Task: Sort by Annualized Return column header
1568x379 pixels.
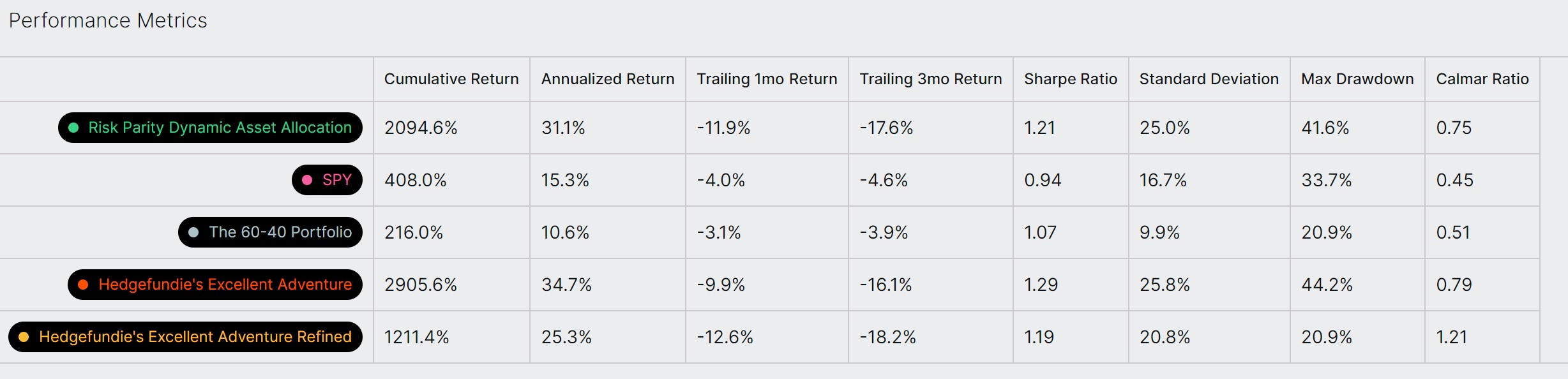Action: tap(608, 79)
